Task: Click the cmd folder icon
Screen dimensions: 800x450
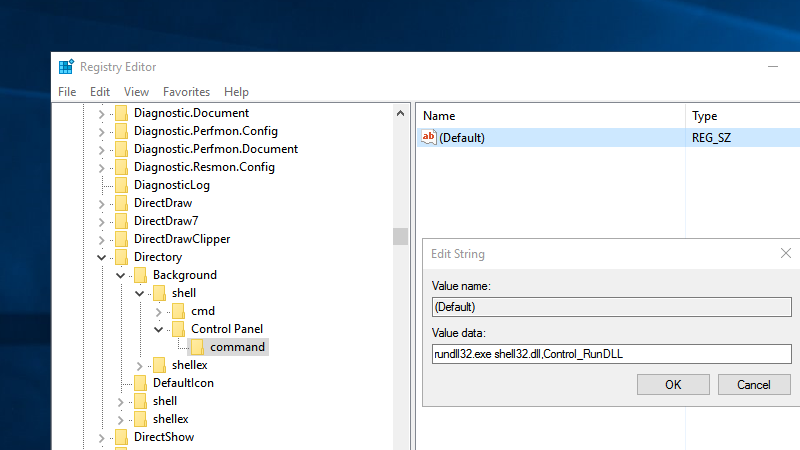Action: pos(179,311)
